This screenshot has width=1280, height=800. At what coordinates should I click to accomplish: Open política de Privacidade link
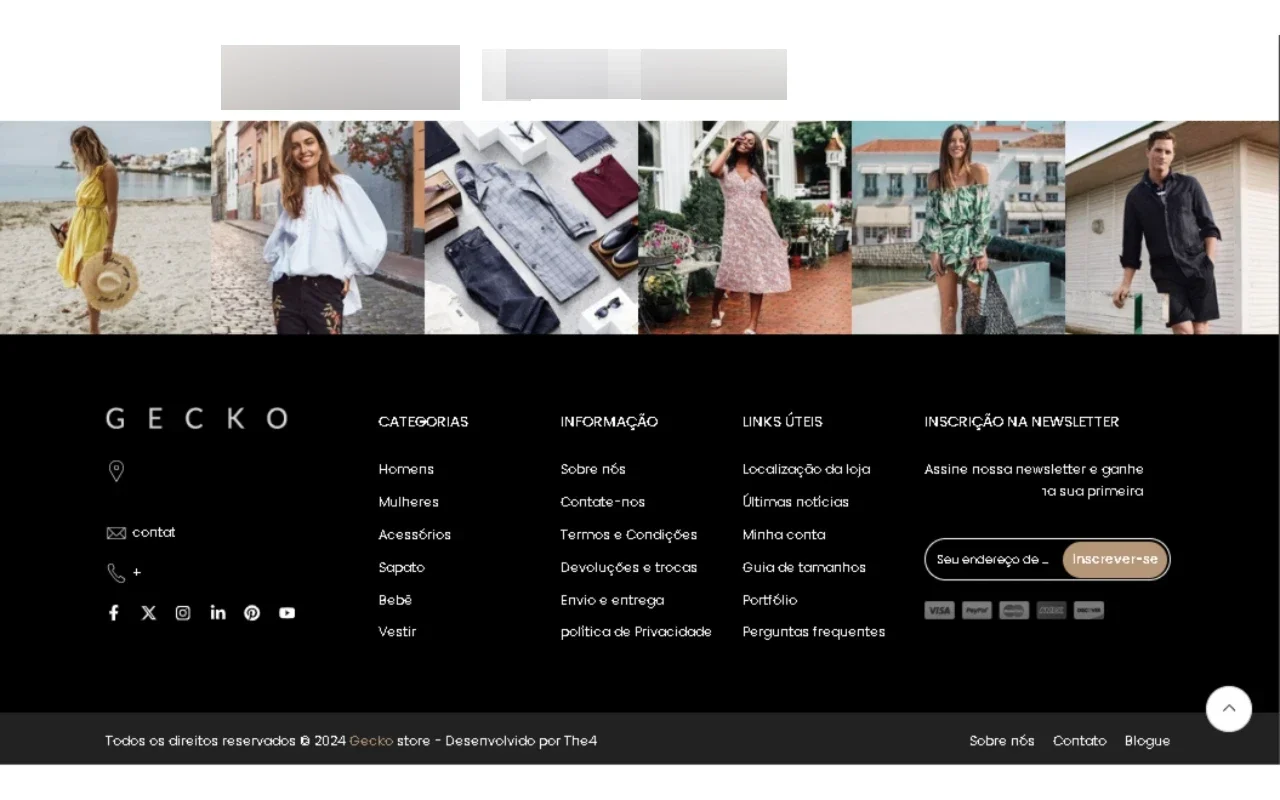tap(636, 632)
